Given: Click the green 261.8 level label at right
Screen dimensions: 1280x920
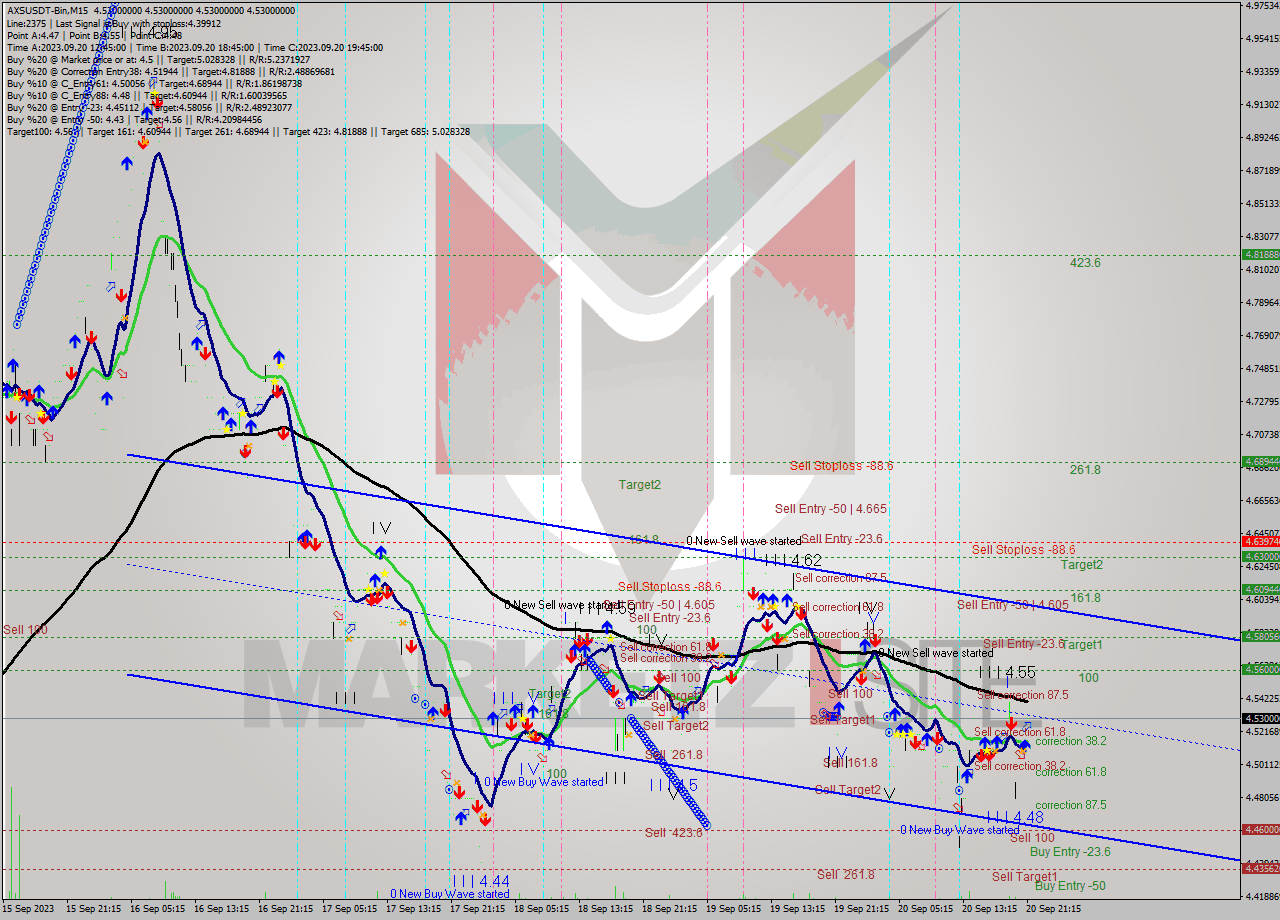Looking at the screenshot, I should [x=1085, y=469].
